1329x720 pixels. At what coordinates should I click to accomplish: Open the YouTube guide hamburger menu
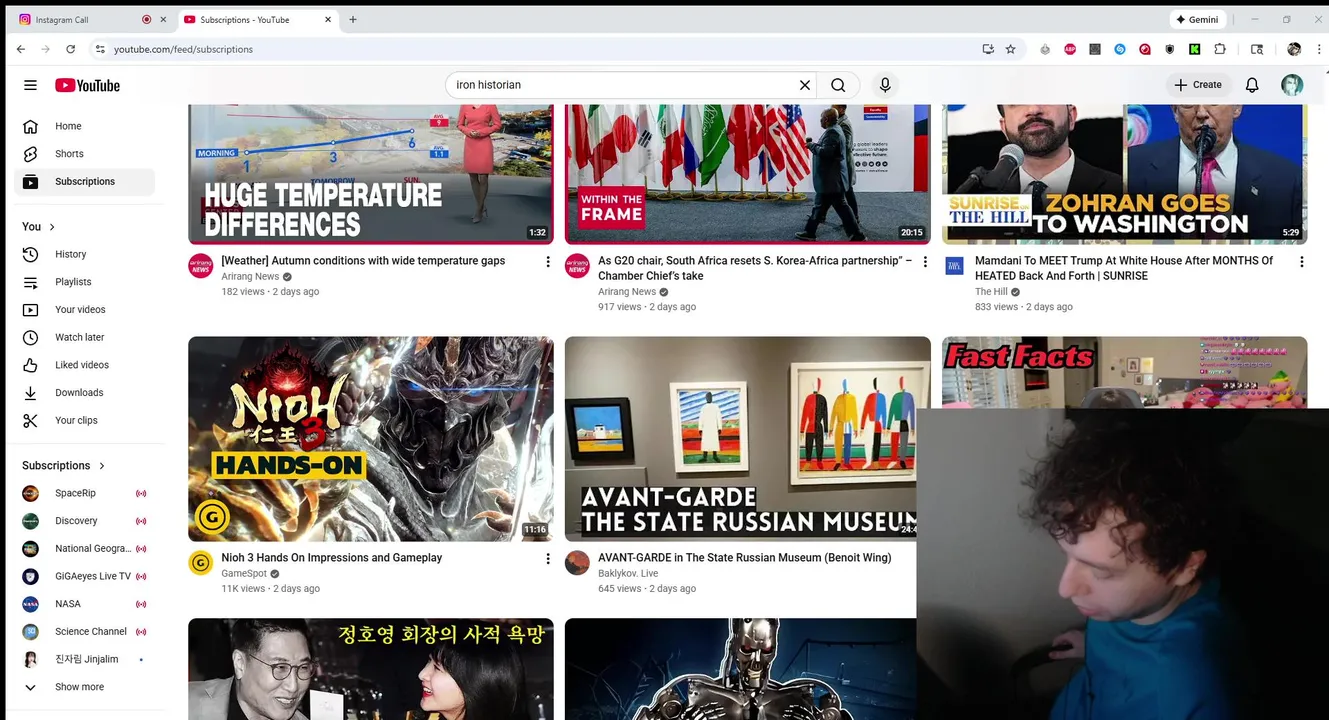point(31,85)
